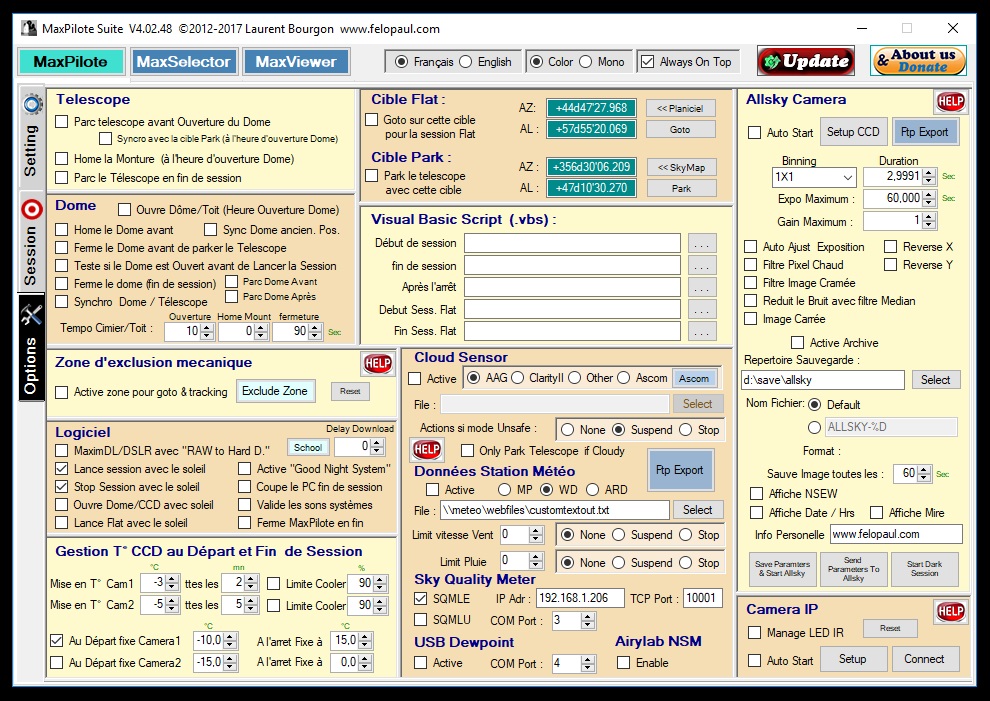
Task: Click the SQMLE IP Adr field
Action: click(580, 598)
